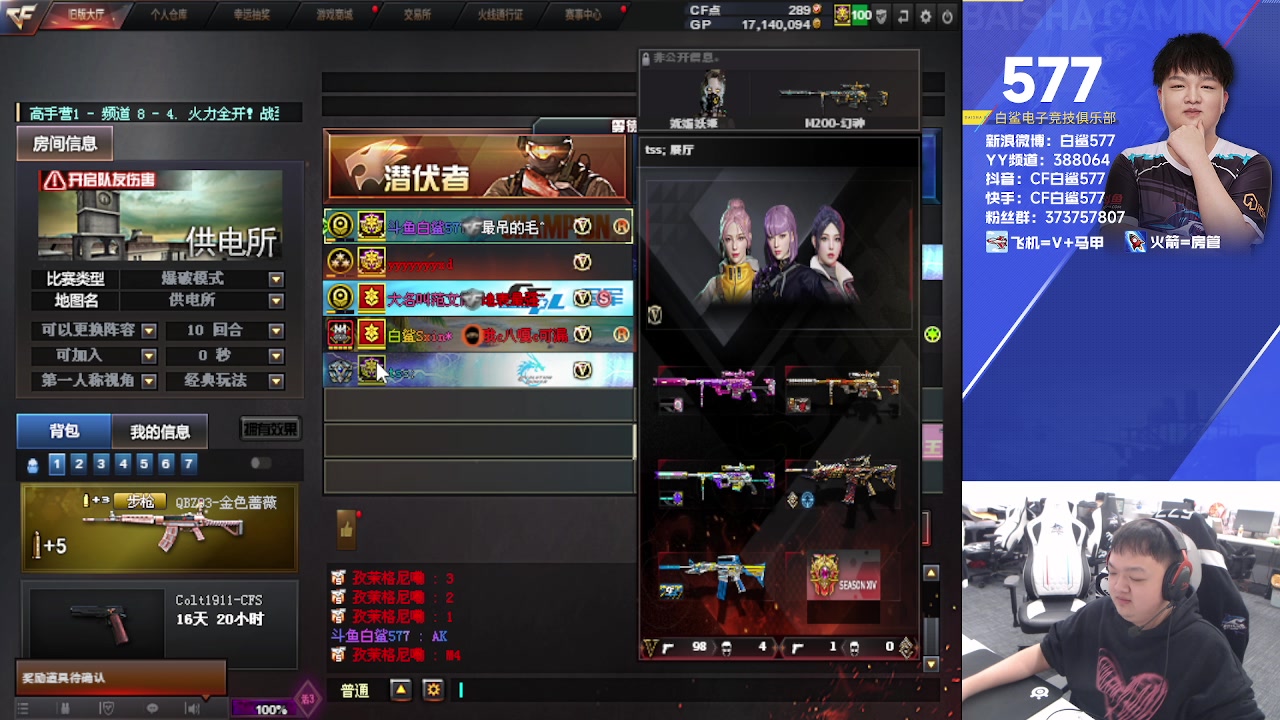Image resolution: width=1280 pixels, height=720 pixels.
Task: Switch to the 幸运抽奖 tab
Action: tap(250, 14)
